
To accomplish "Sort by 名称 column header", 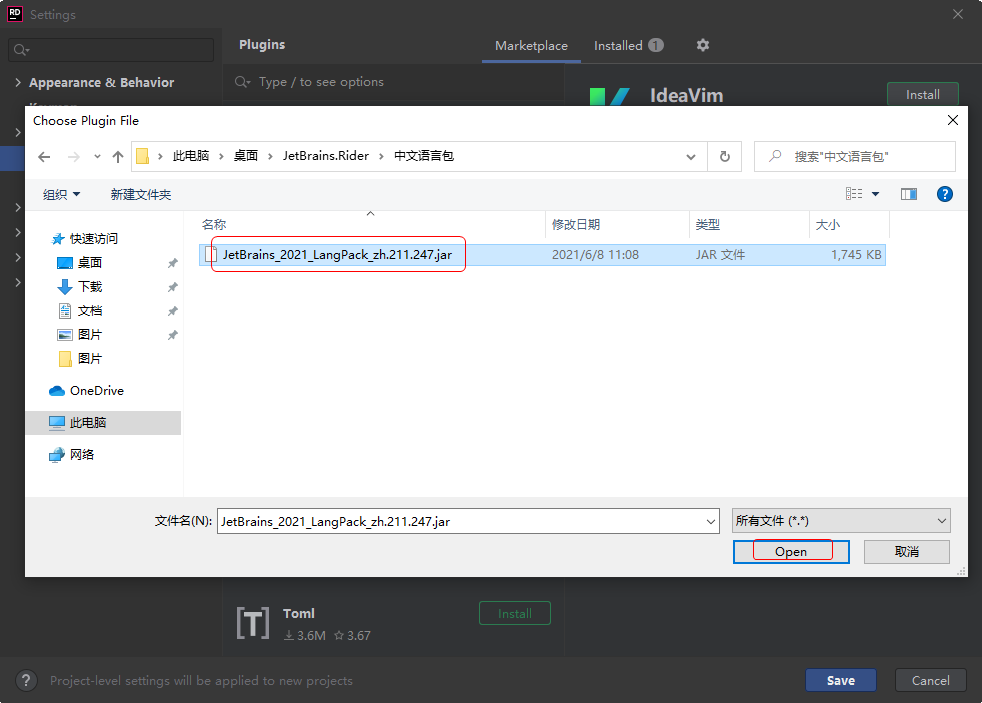I will (x=214, y=225).
